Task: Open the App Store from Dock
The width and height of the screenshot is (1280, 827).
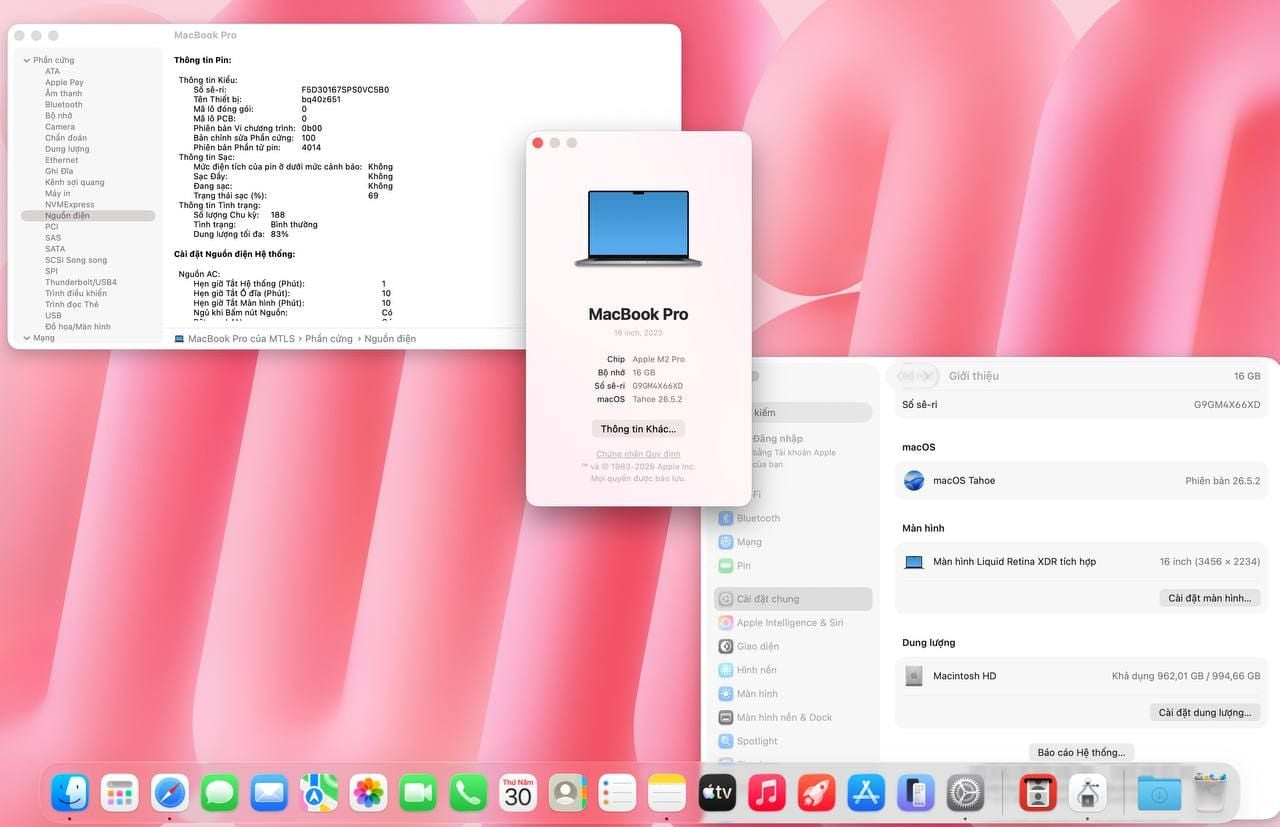Action: (x=866, y=793)
